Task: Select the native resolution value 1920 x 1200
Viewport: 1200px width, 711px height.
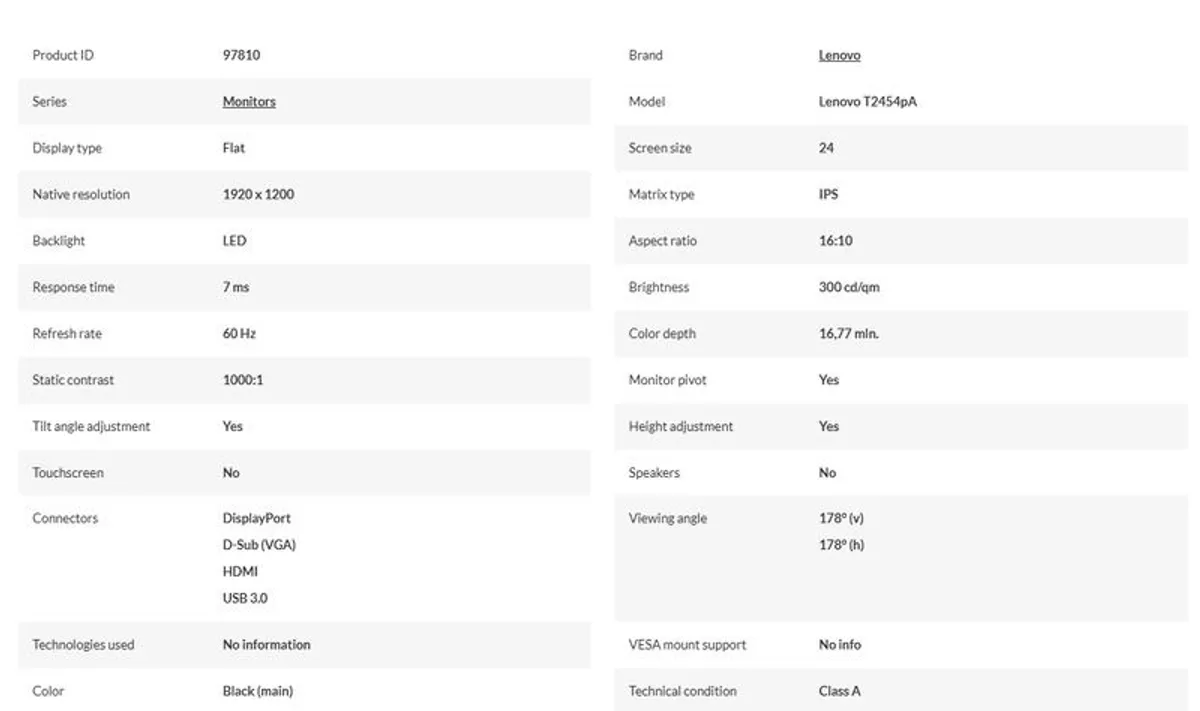Action: tap(258, 195)
